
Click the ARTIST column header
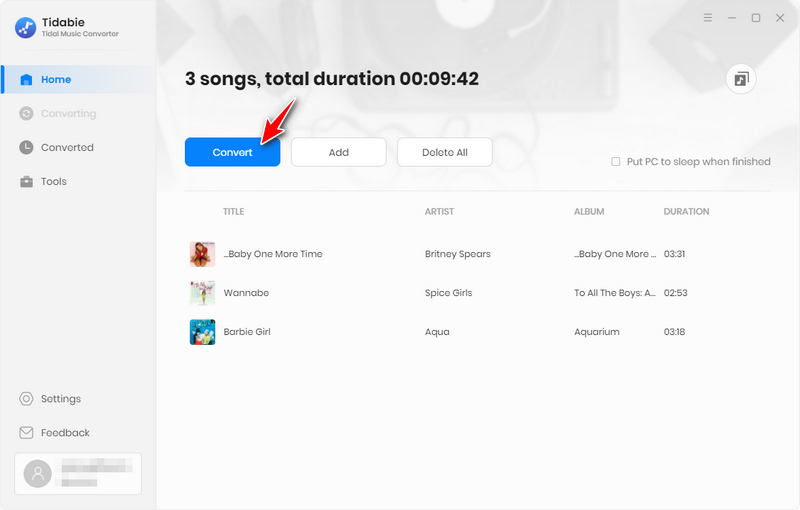click(x=439, y=211)
